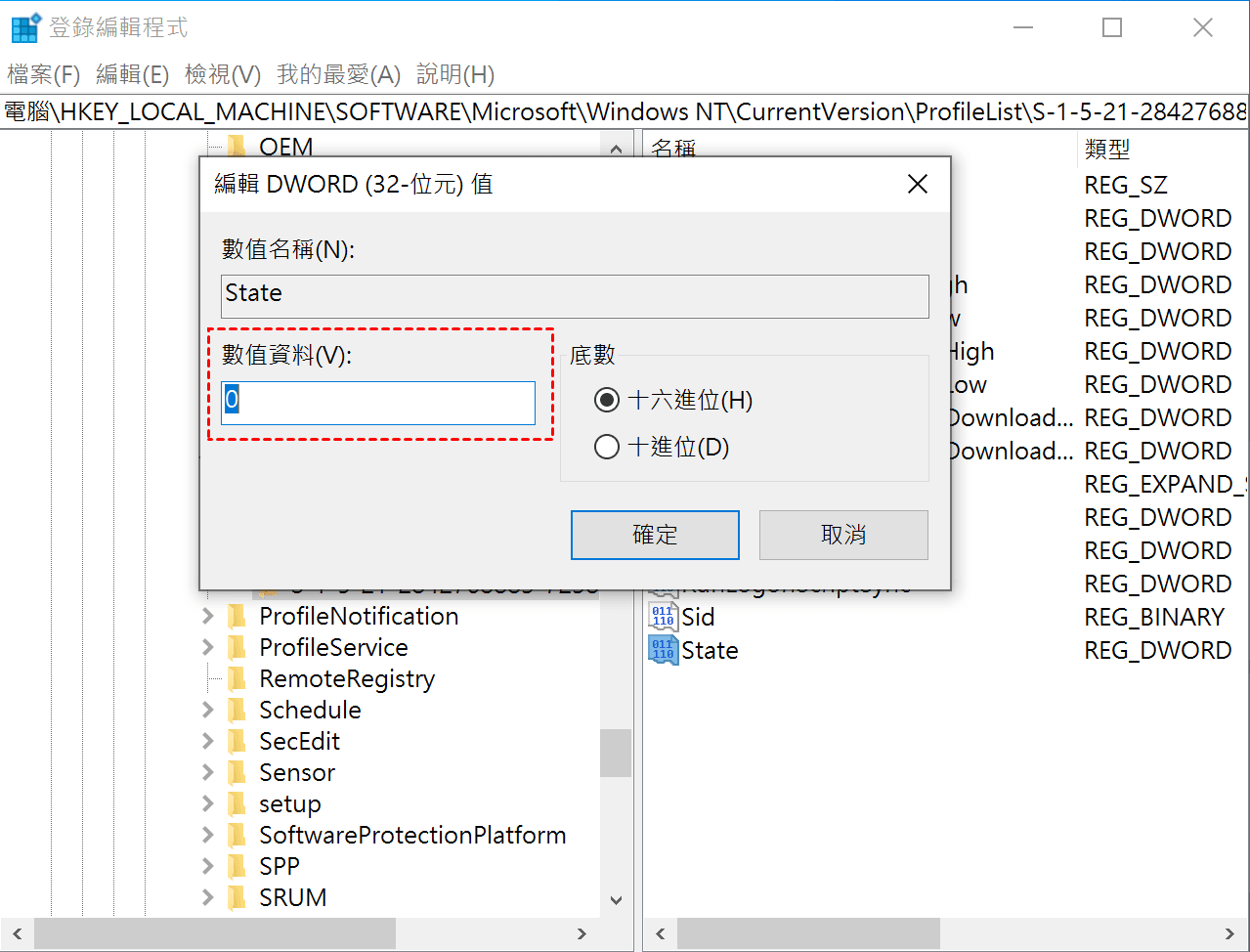This screenshot has height=952, width=1250.
Task: Select the Schedule tree item label
Action: tap(310, 710)
